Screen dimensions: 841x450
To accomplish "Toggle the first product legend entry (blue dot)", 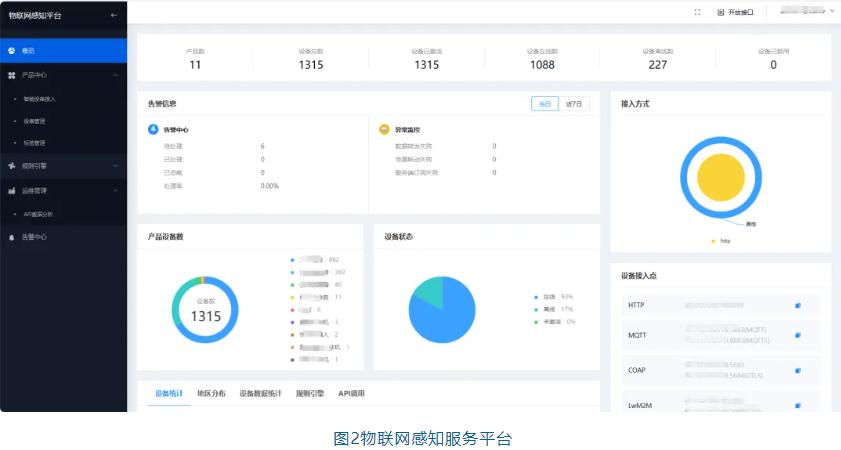I will [315, 260].
